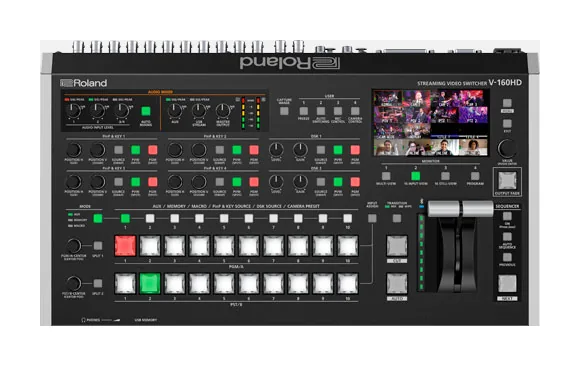
Task: Select the DSK 2 SOURCE button
Action: [321, 182]
